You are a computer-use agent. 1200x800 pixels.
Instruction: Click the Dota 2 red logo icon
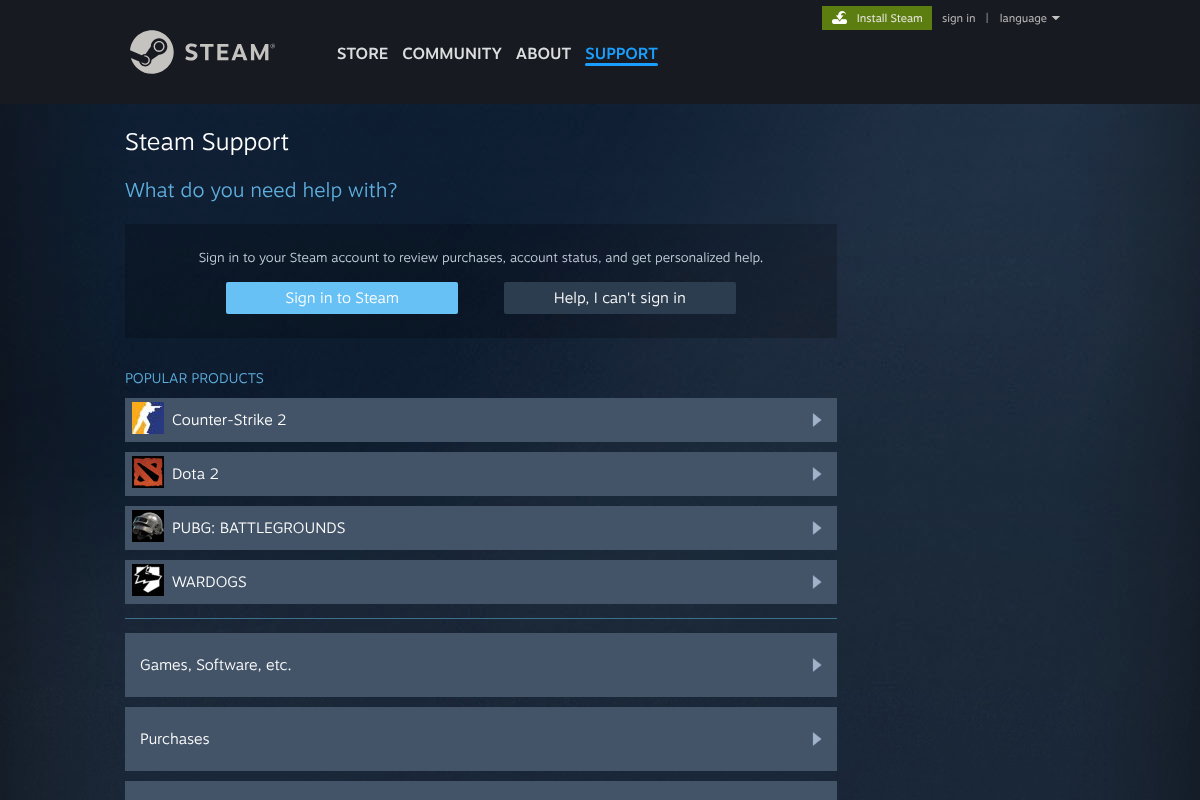point(148,473)
